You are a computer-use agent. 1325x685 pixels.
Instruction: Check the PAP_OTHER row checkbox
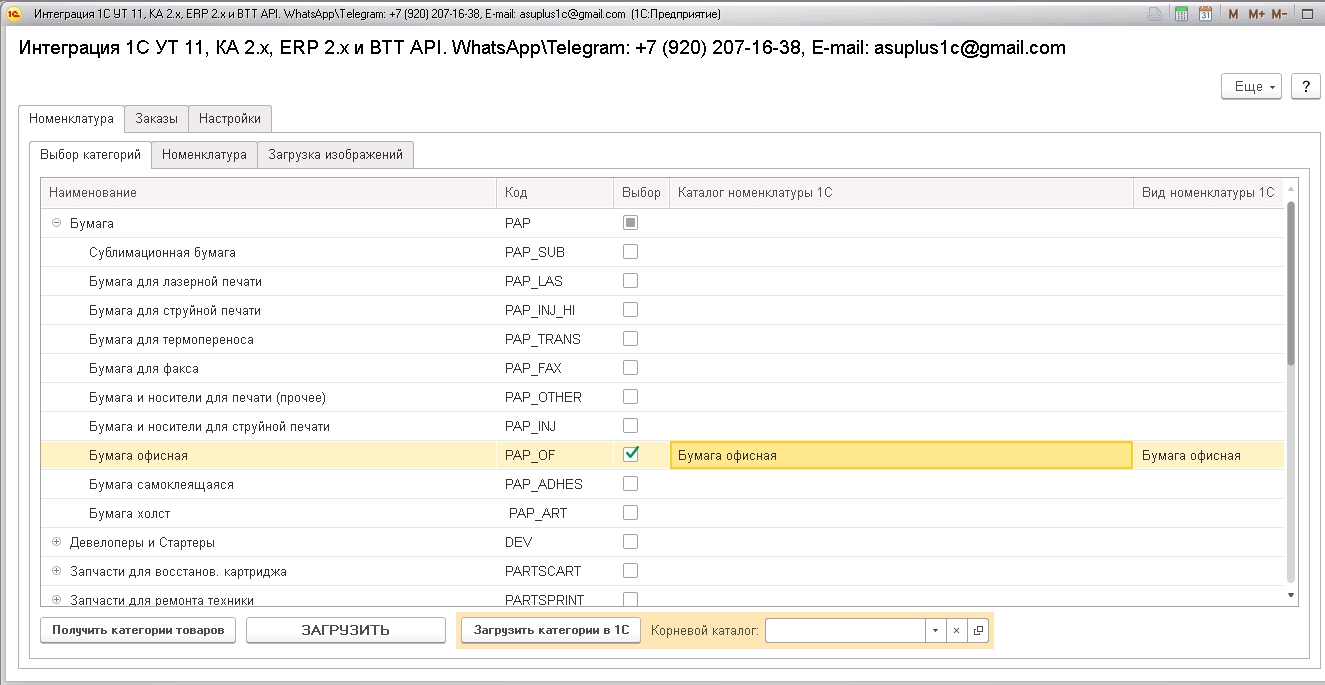(630, 397)
